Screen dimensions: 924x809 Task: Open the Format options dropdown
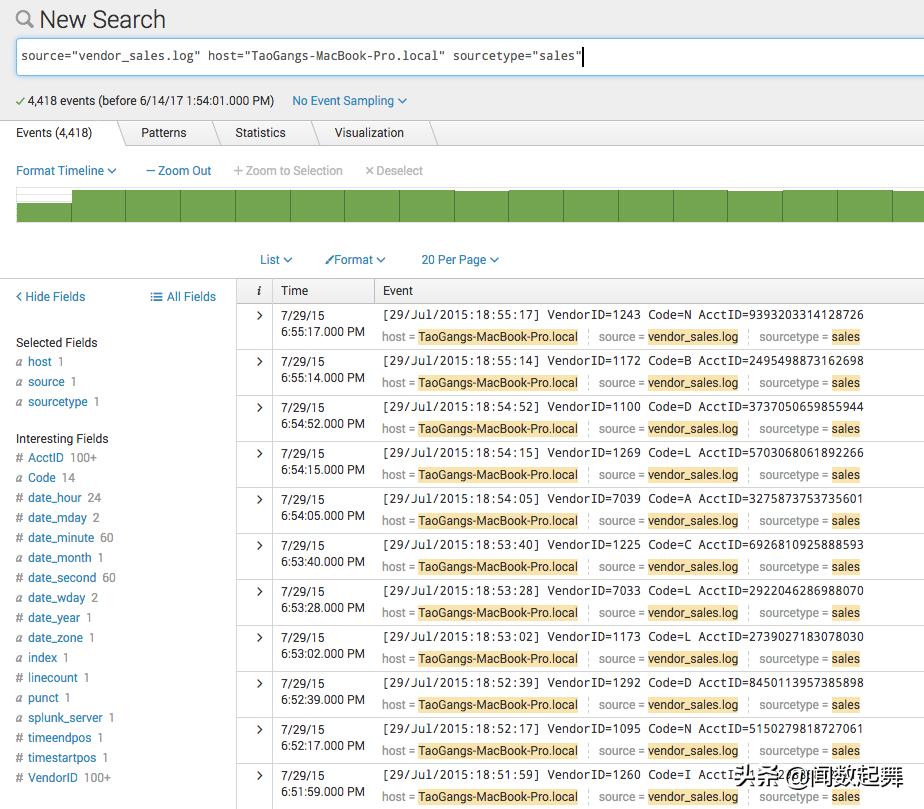[355, 260]
